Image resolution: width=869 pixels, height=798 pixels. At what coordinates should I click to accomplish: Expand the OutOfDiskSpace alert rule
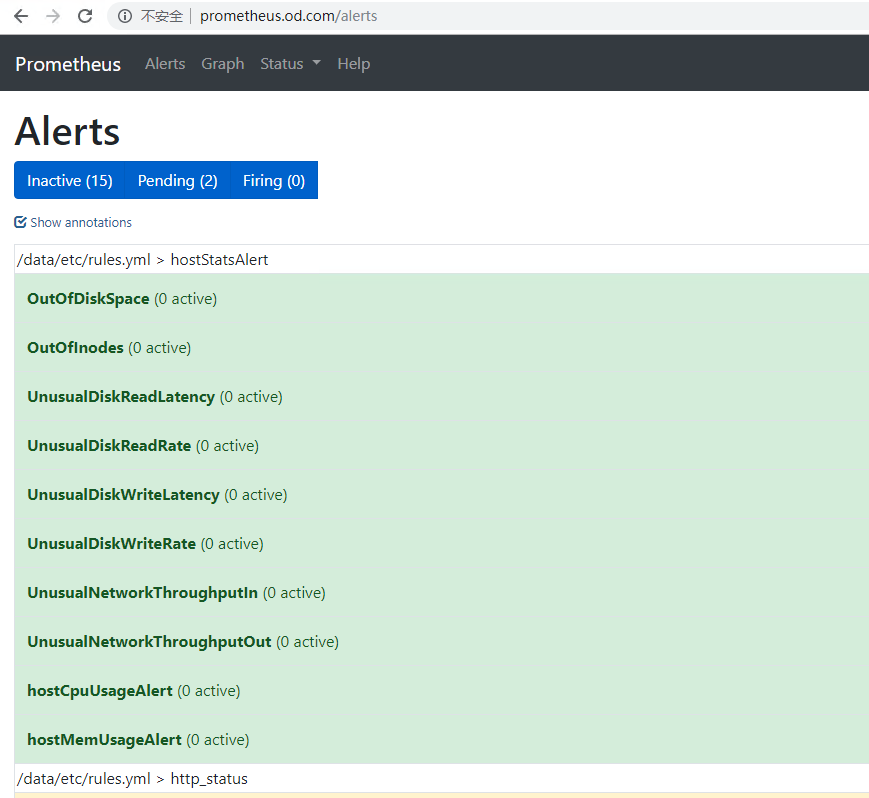coord(88,299)
